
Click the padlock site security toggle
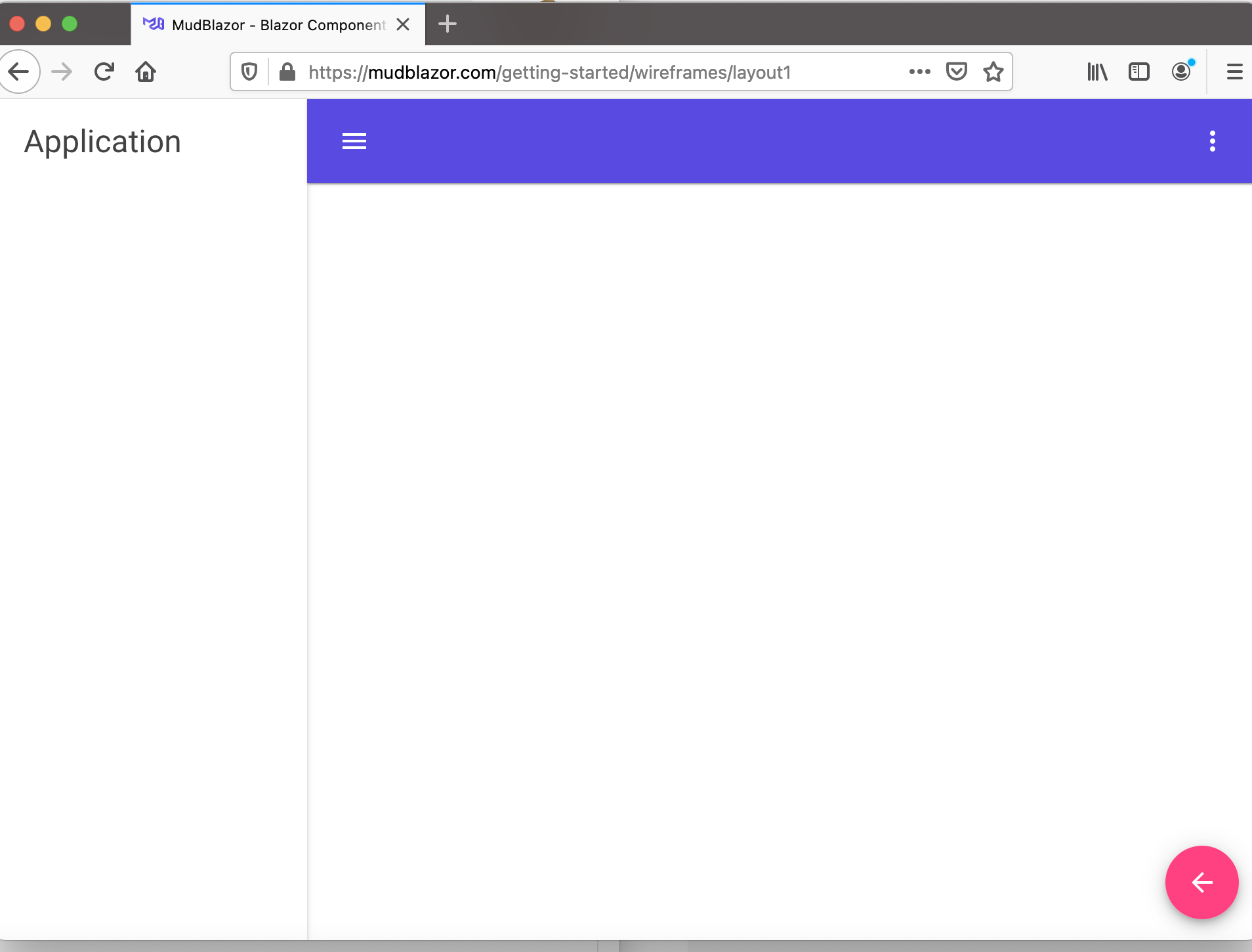pyautogui.click(x=286, y=72)
